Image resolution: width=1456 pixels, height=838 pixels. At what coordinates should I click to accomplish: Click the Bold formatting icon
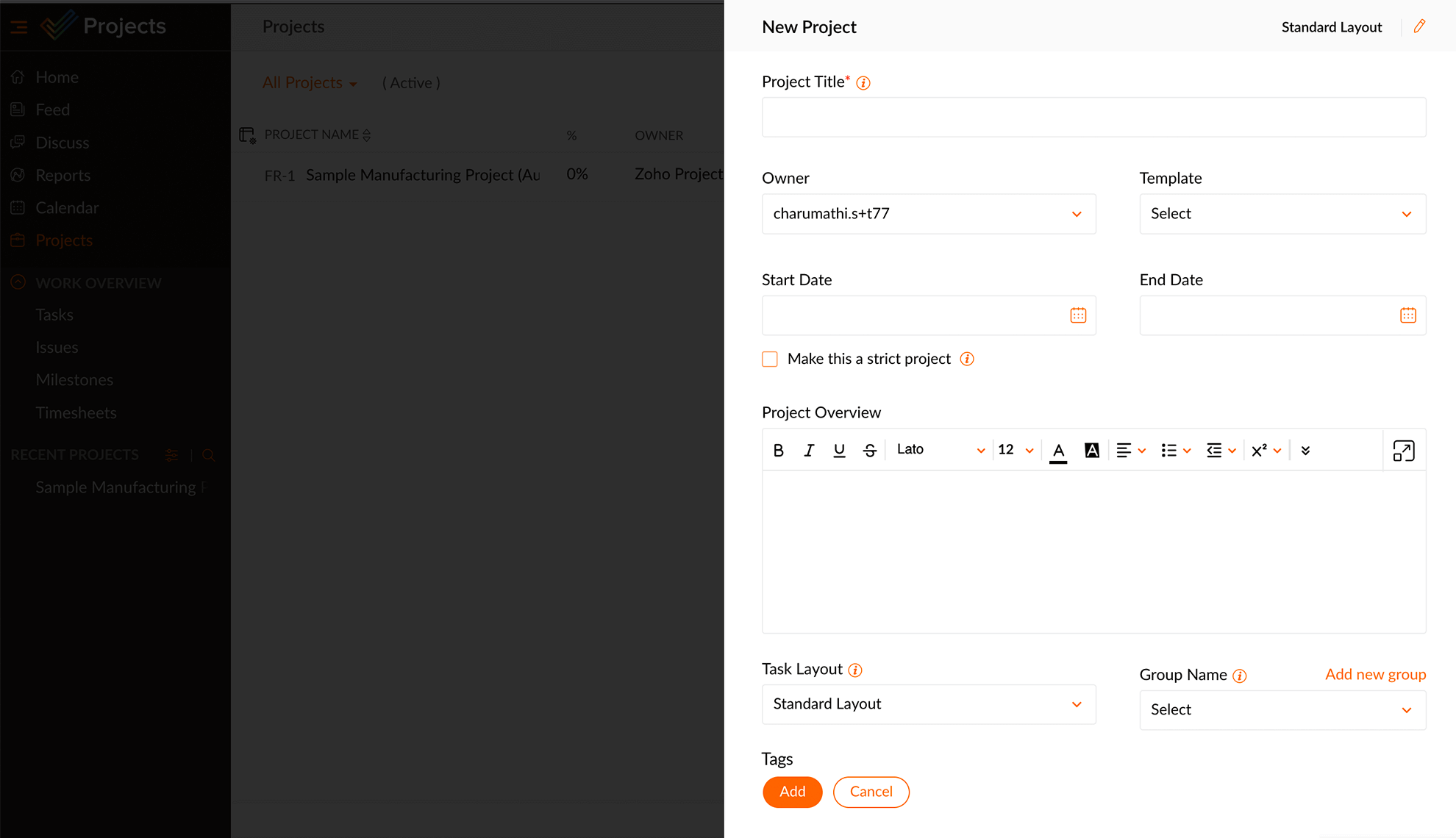pyautogui.click(x=779, y=449)
